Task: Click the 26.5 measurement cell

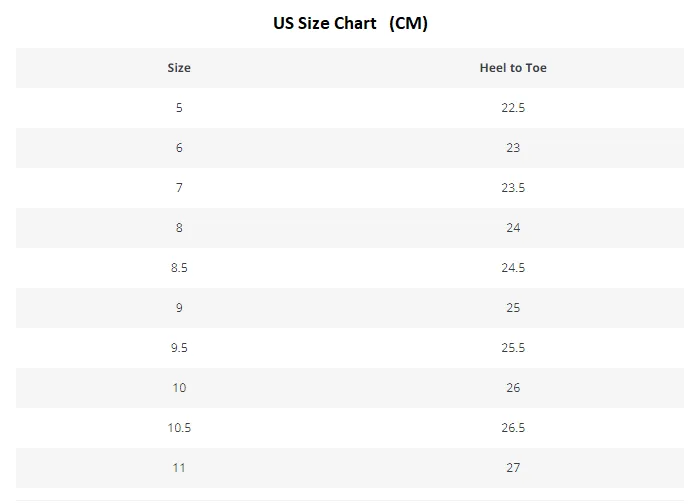Action: [513, 428]
